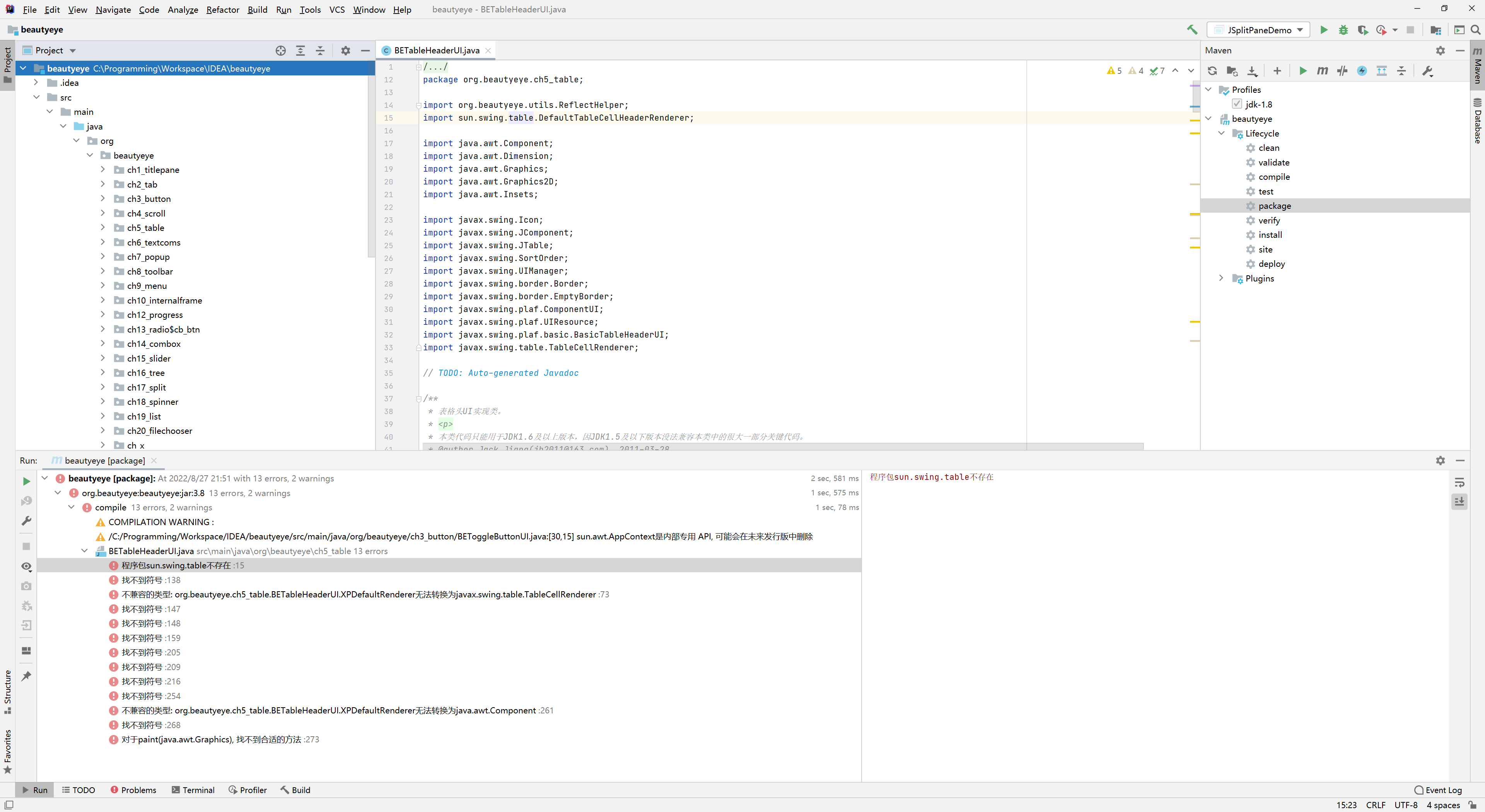
Task: Run with coverage shield icon
Action: (1362, 30)
